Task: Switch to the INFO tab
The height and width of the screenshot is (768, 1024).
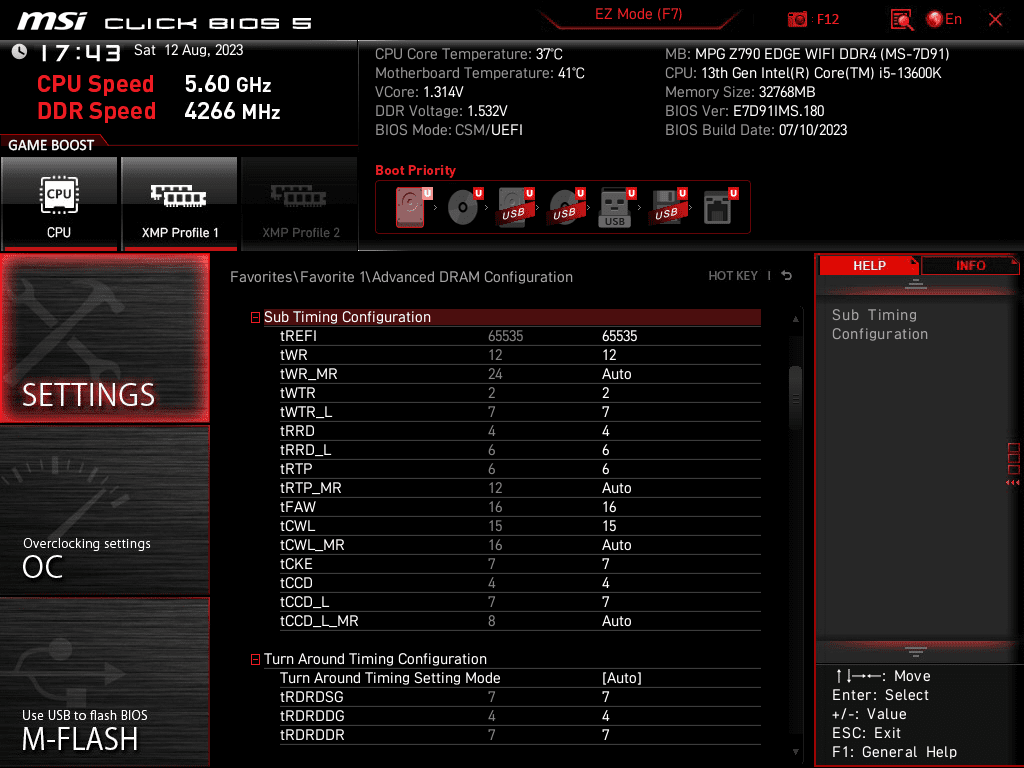Action: point(970,265)
